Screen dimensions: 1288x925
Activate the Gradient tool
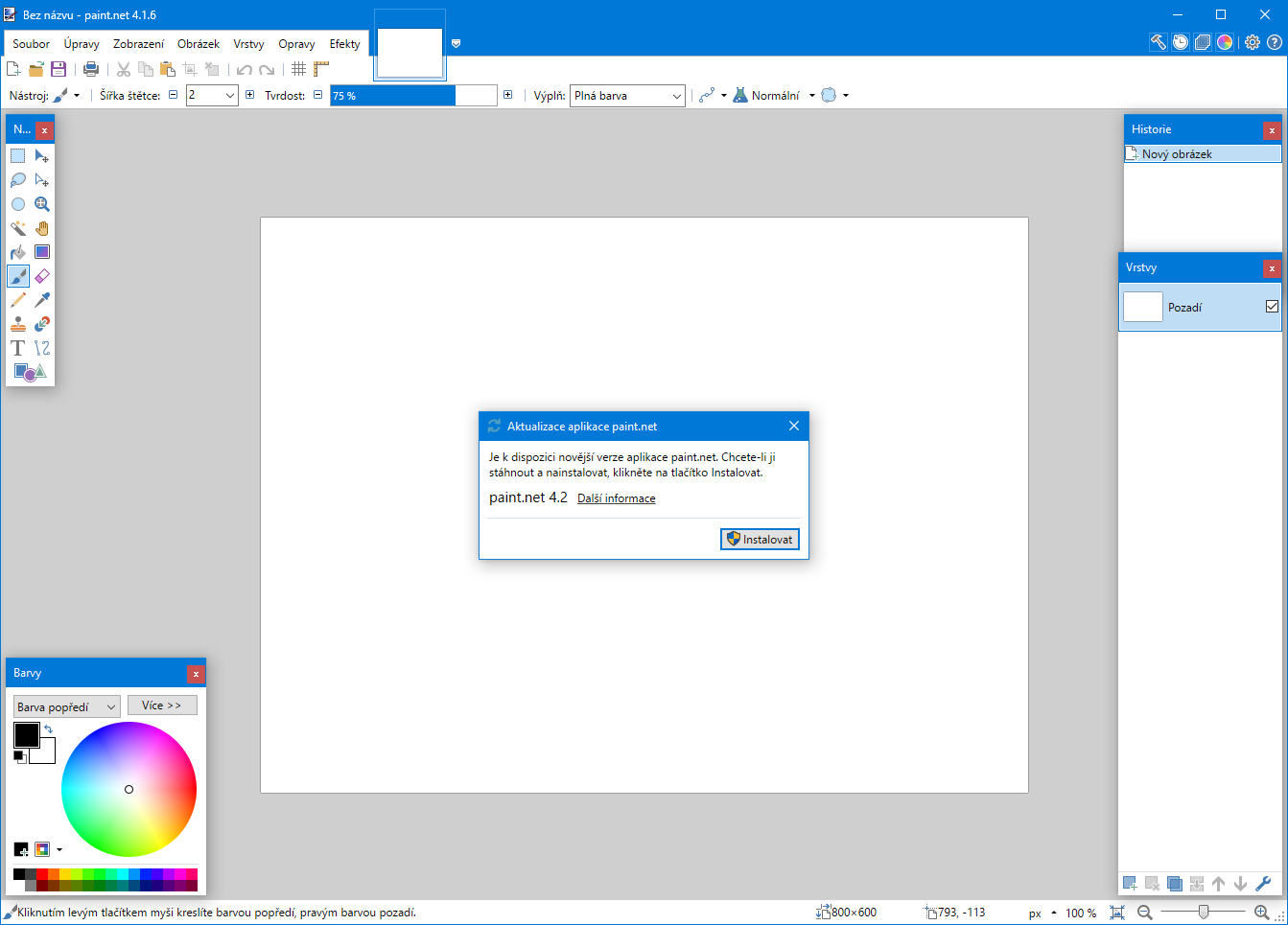click(42, 252)
